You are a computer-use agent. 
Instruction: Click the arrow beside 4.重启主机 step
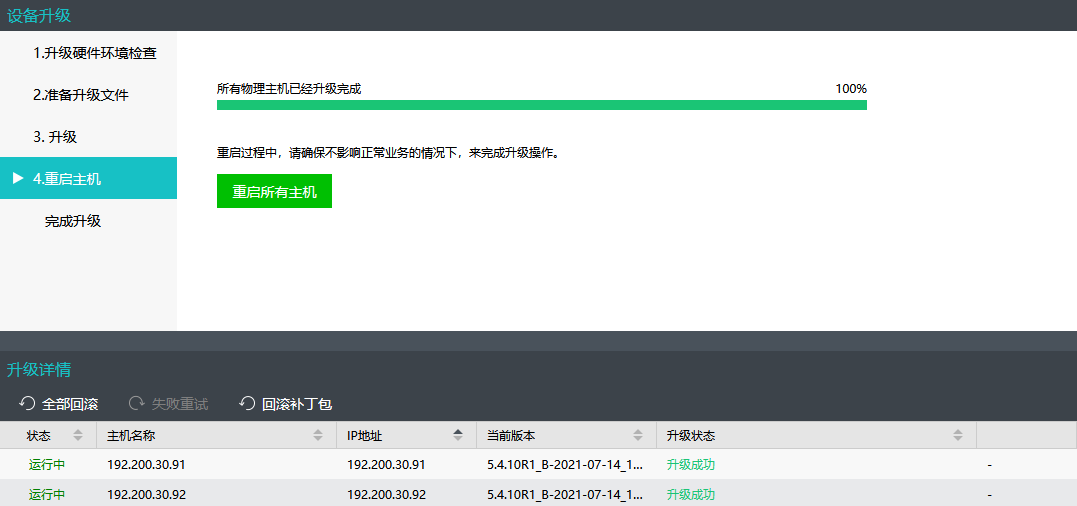click(18, 178)
